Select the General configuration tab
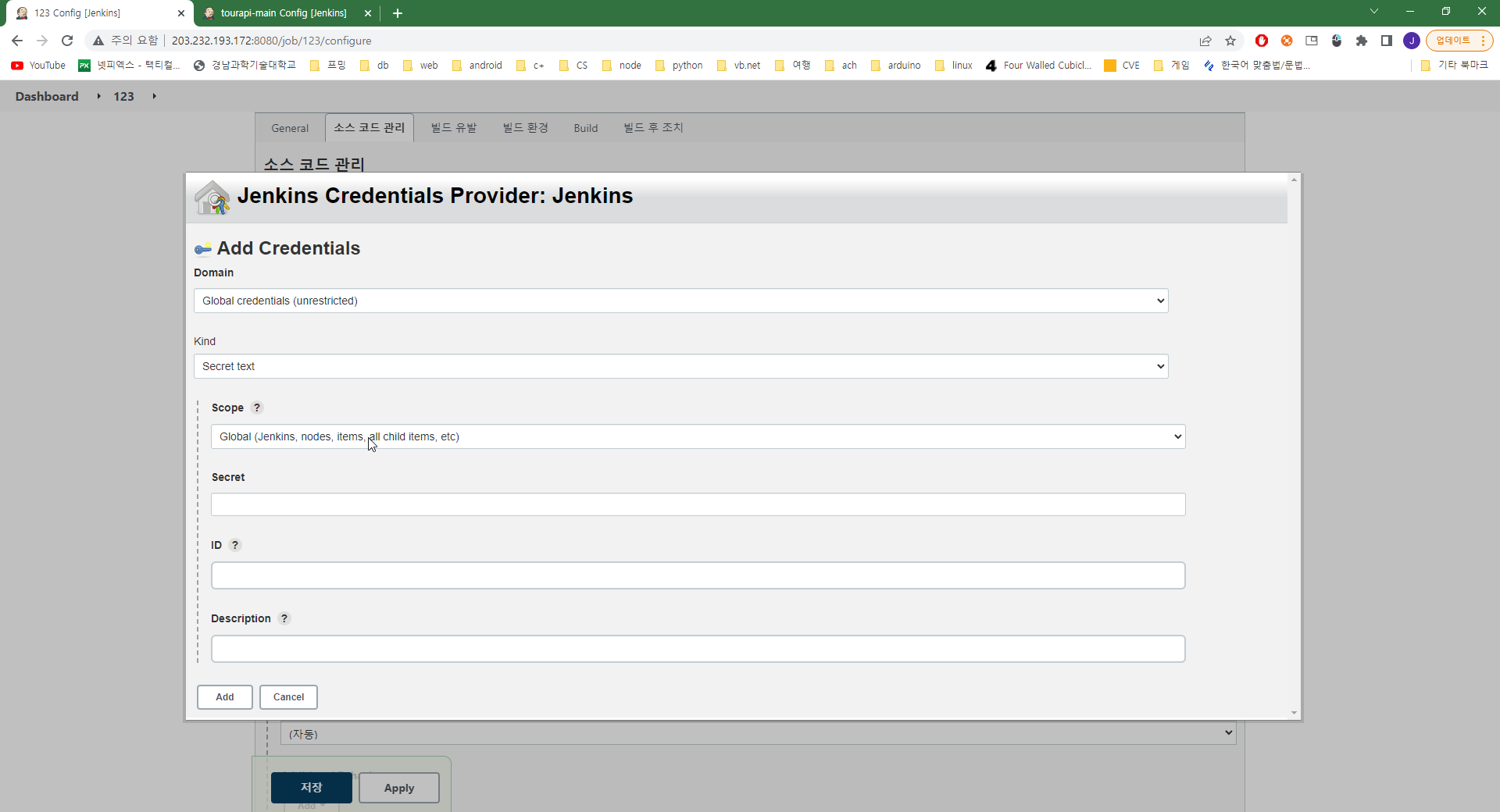 point(290,128)
